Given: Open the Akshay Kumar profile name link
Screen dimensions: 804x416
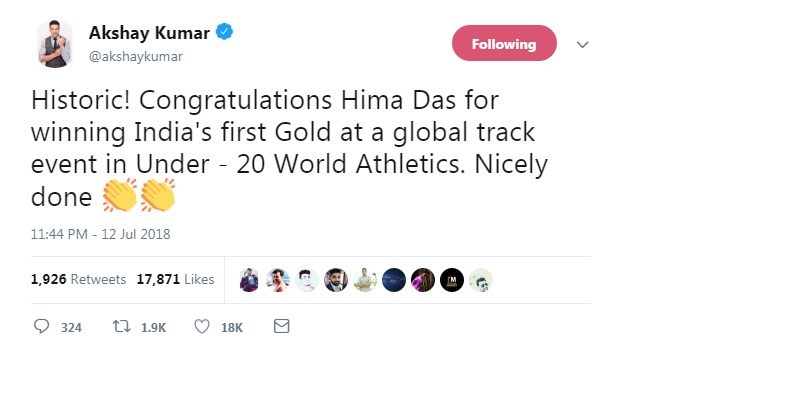Looking at the screenshot, I should (x=149, y=34).
